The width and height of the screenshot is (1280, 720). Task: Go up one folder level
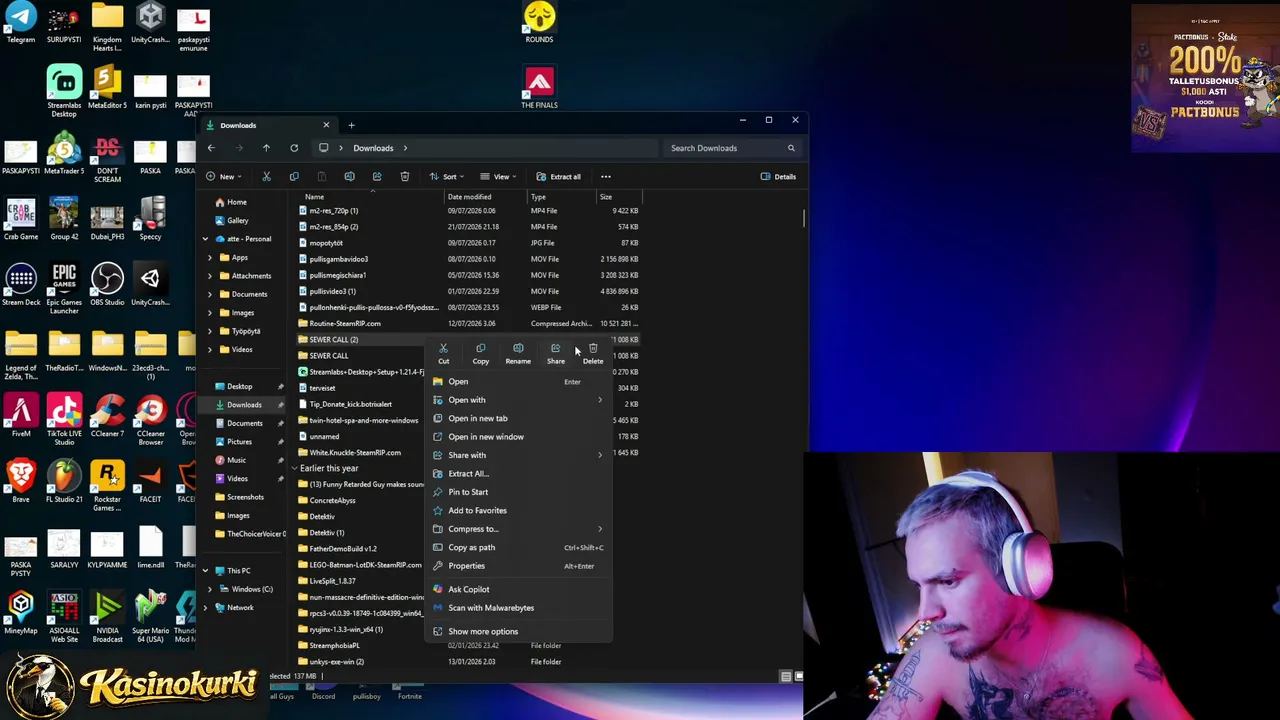click(266, 148)
